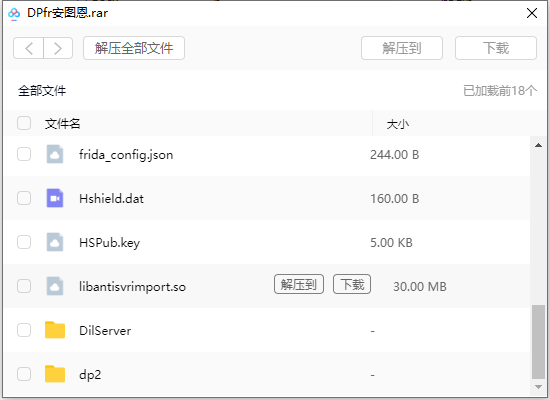
Task: Check the box for Hshield.dat
Action: [x=24, y=198]
